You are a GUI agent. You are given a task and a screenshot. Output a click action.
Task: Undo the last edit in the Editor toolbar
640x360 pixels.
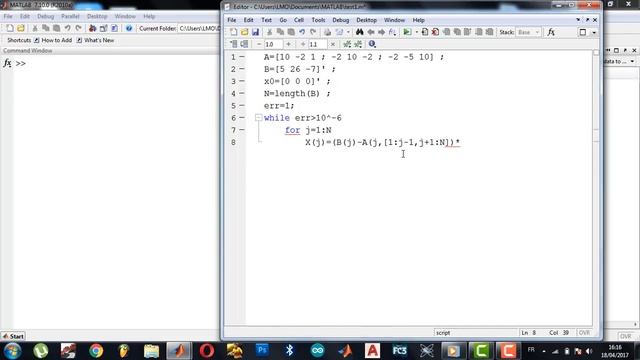(302, 32)
